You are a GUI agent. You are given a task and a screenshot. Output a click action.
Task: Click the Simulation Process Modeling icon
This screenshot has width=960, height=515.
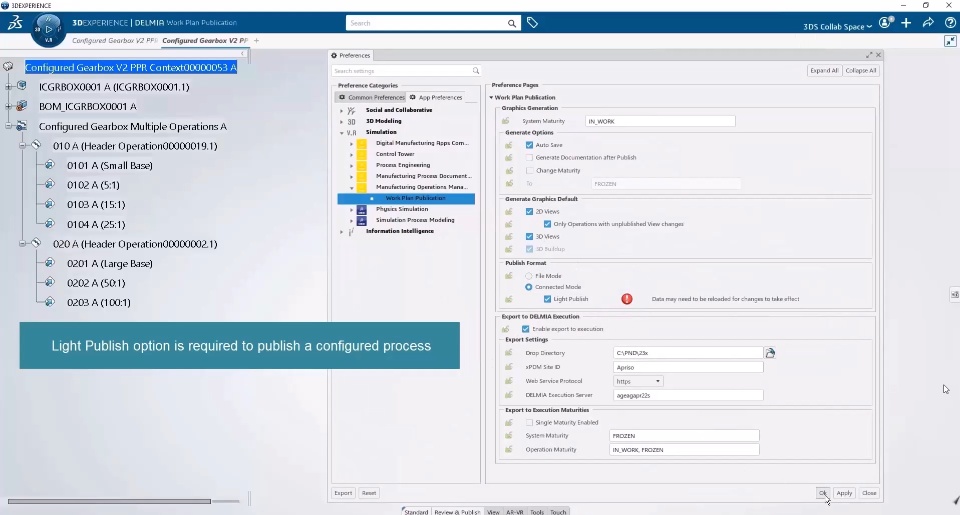pos(362,220)
